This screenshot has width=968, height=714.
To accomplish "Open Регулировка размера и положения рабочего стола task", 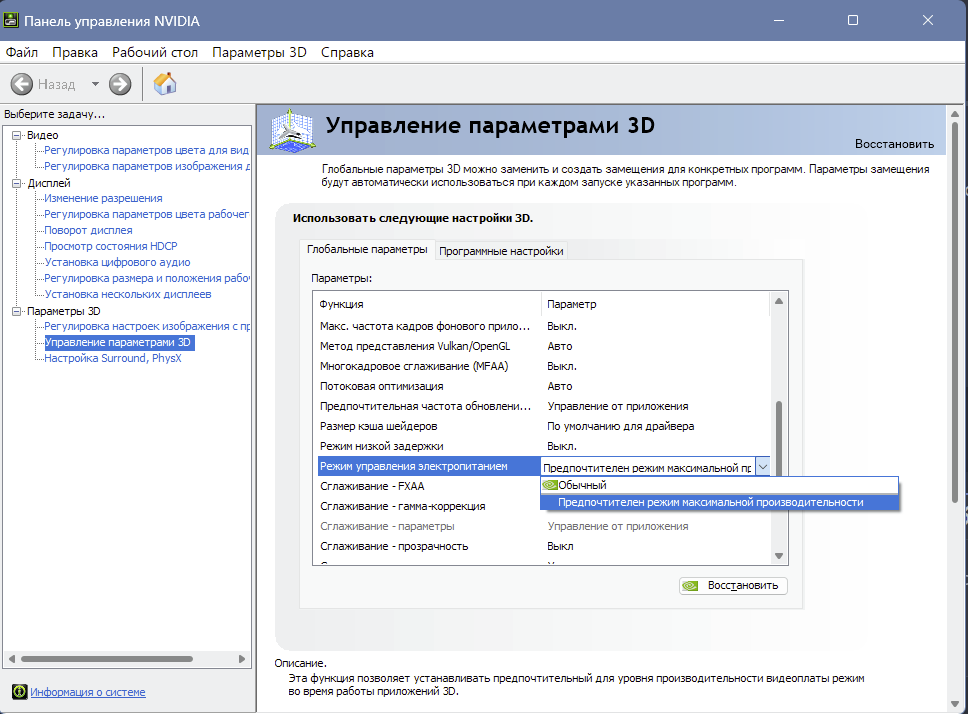I will point(147,278).
